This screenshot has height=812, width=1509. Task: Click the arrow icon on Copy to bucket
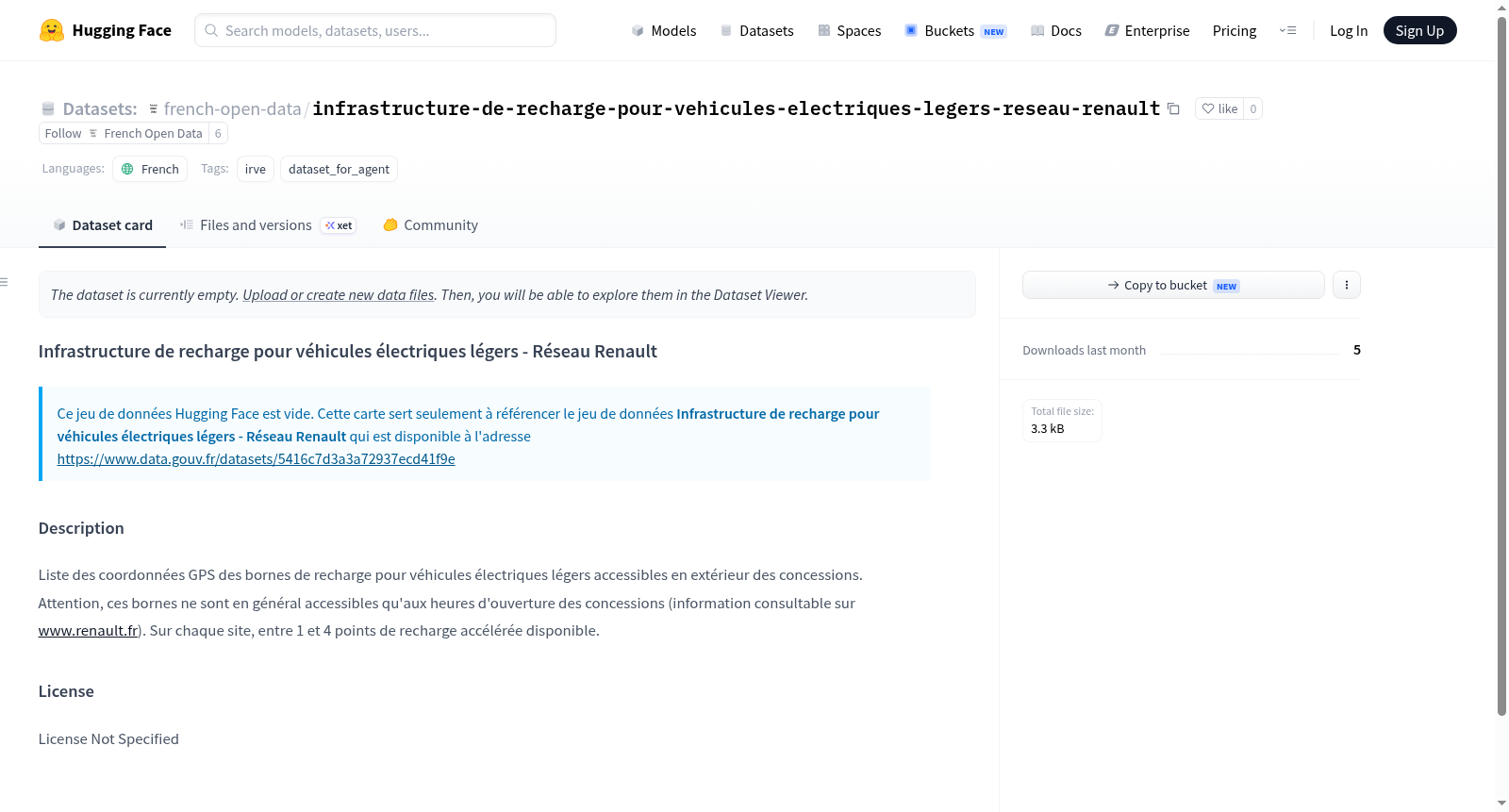pyautogui.click(x=1114, y=285)
